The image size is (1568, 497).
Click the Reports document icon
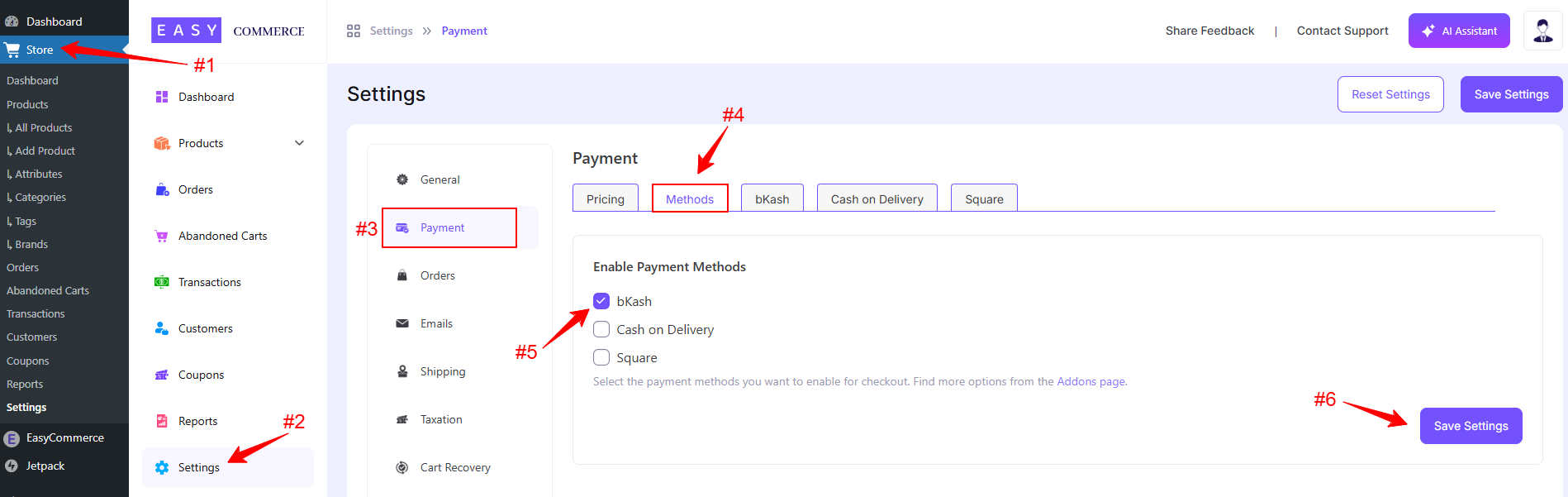click(162, 421)
